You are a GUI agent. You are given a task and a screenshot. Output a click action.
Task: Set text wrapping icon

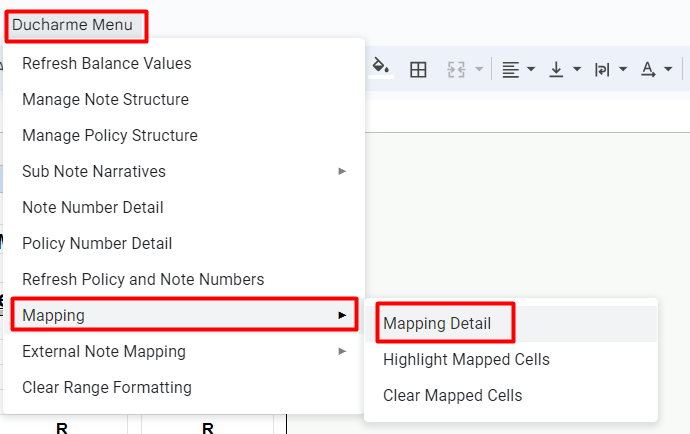tap(602, 70)
